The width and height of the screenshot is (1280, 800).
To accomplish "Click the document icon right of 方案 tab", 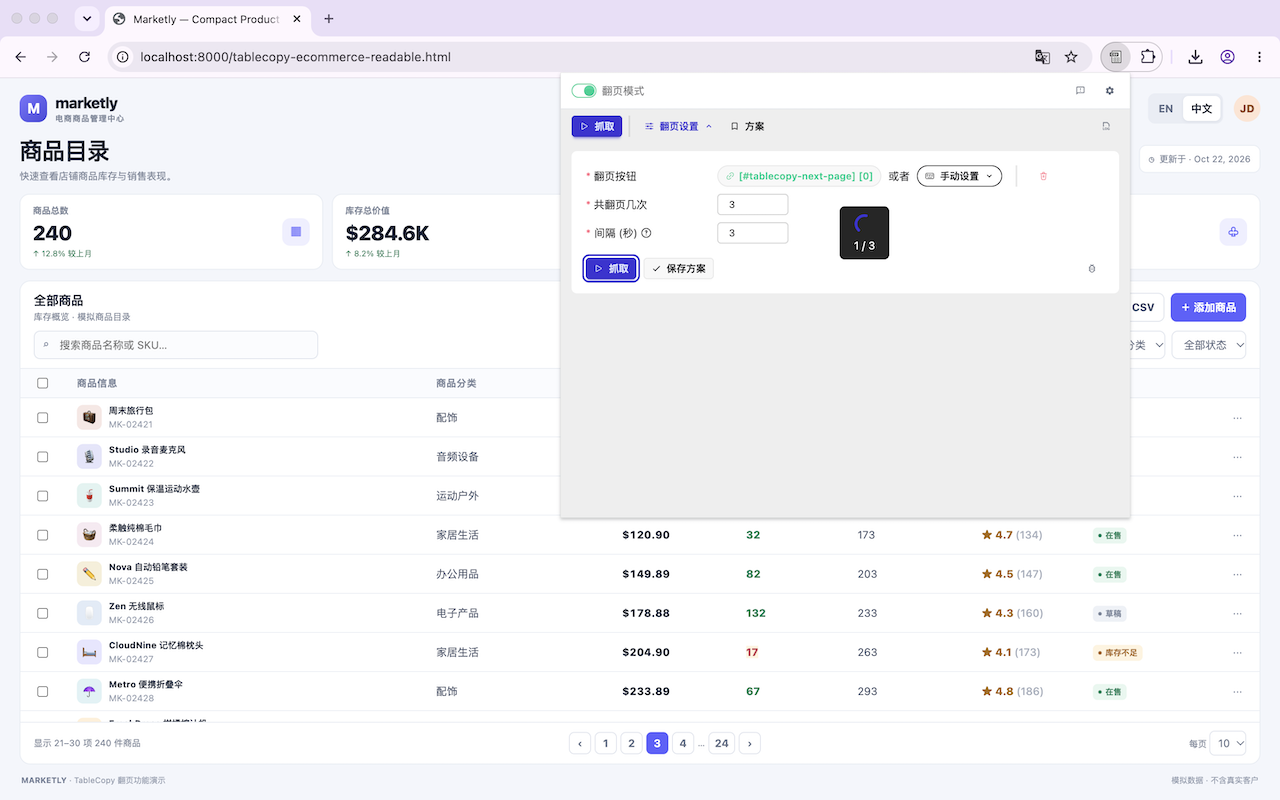I will [x=1106, y=127].
